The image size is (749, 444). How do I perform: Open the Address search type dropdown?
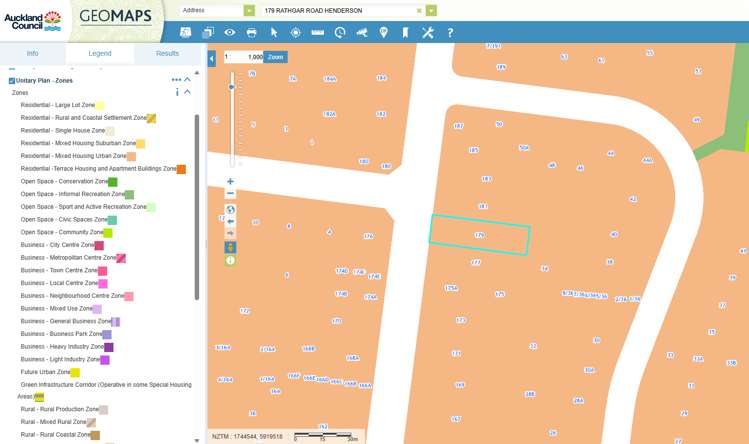tap(249, 11)
